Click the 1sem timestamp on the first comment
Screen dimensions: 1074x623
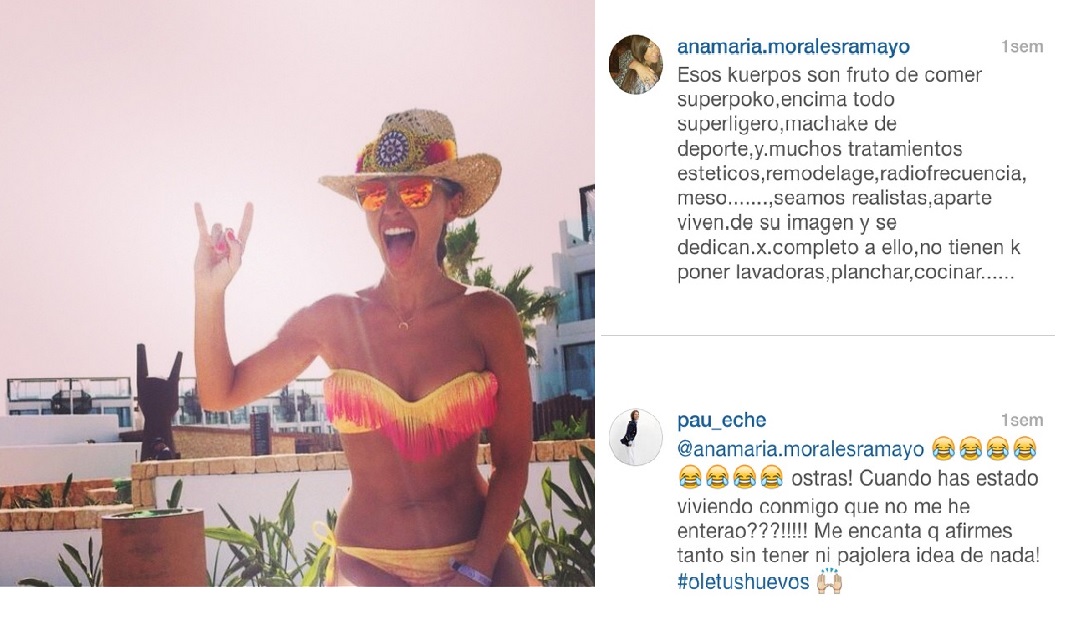tap(1022, 47)
